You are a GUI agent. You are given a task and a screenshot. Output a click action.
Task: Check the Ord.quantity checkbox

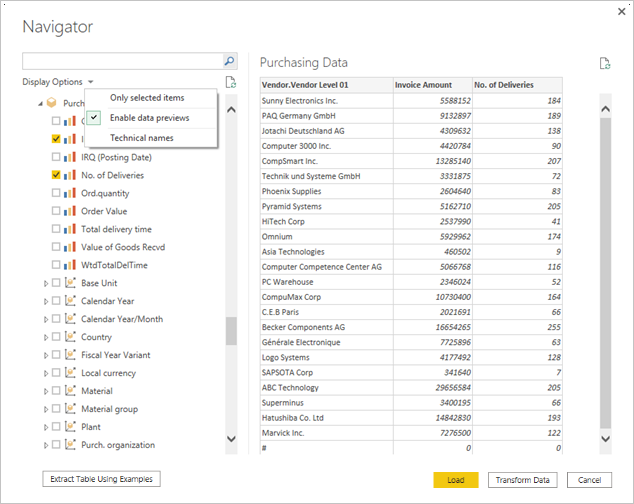point(56,193)
